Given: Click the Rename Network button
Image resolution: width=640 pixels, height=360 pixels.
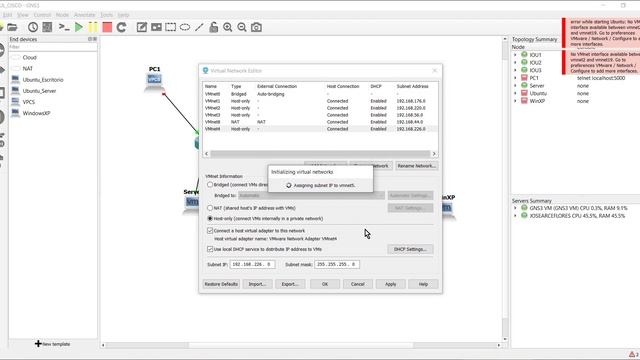Looking at the screenshot, I should click(417, 166).
